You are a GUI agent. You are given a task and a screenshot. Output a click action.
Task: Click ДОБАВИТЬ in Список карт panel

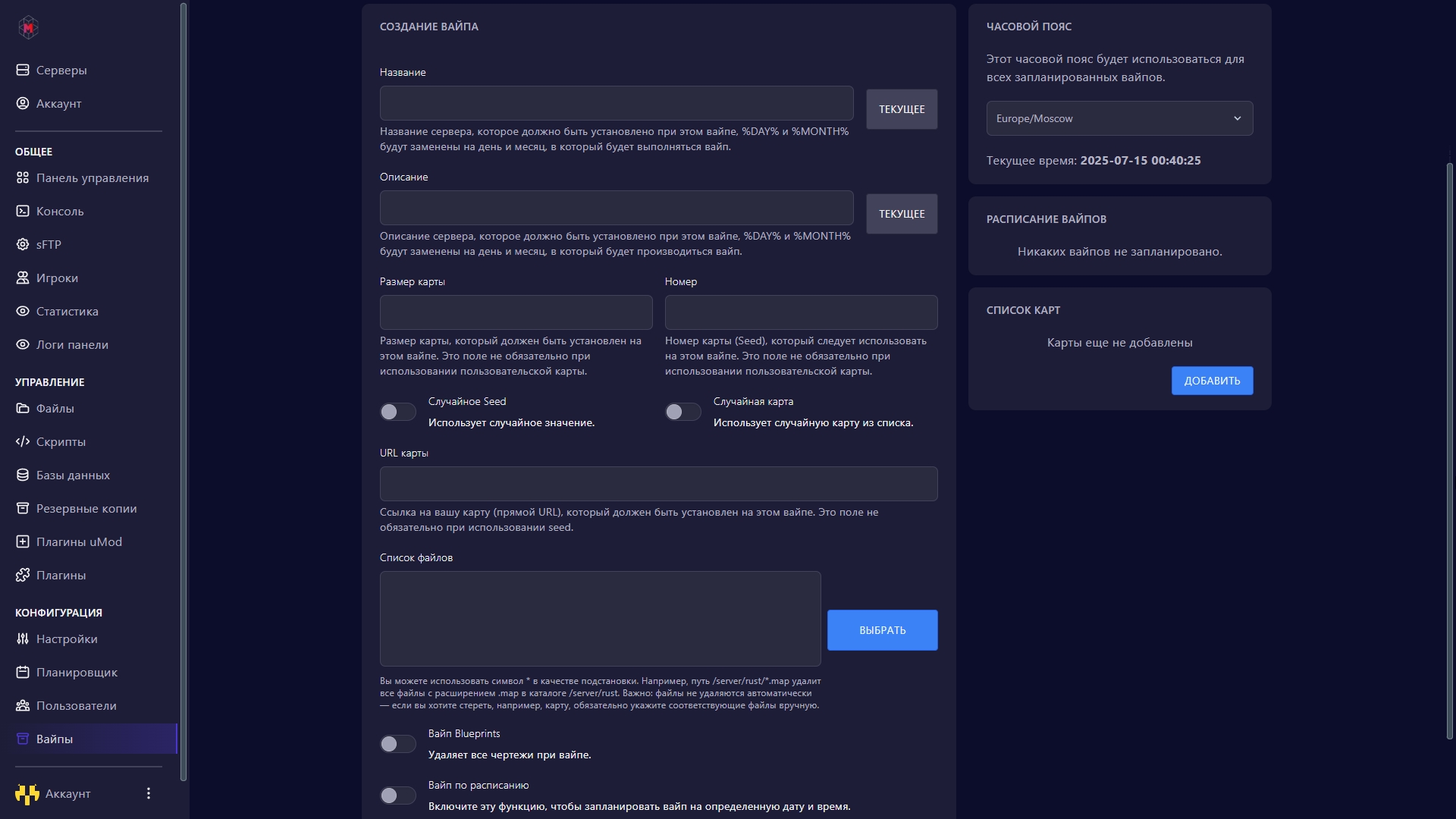[1211, 380]
